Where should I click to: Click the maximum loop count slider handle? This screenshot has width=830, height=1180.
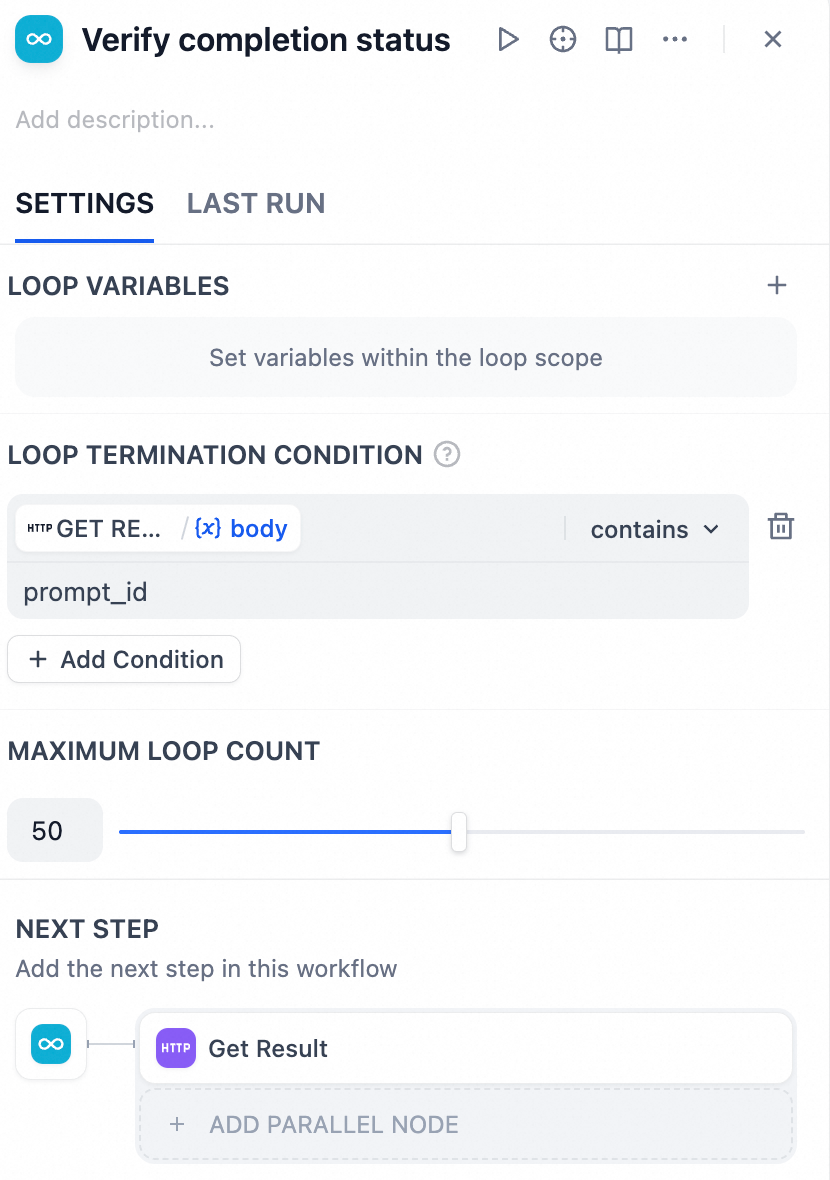(459, 831)
